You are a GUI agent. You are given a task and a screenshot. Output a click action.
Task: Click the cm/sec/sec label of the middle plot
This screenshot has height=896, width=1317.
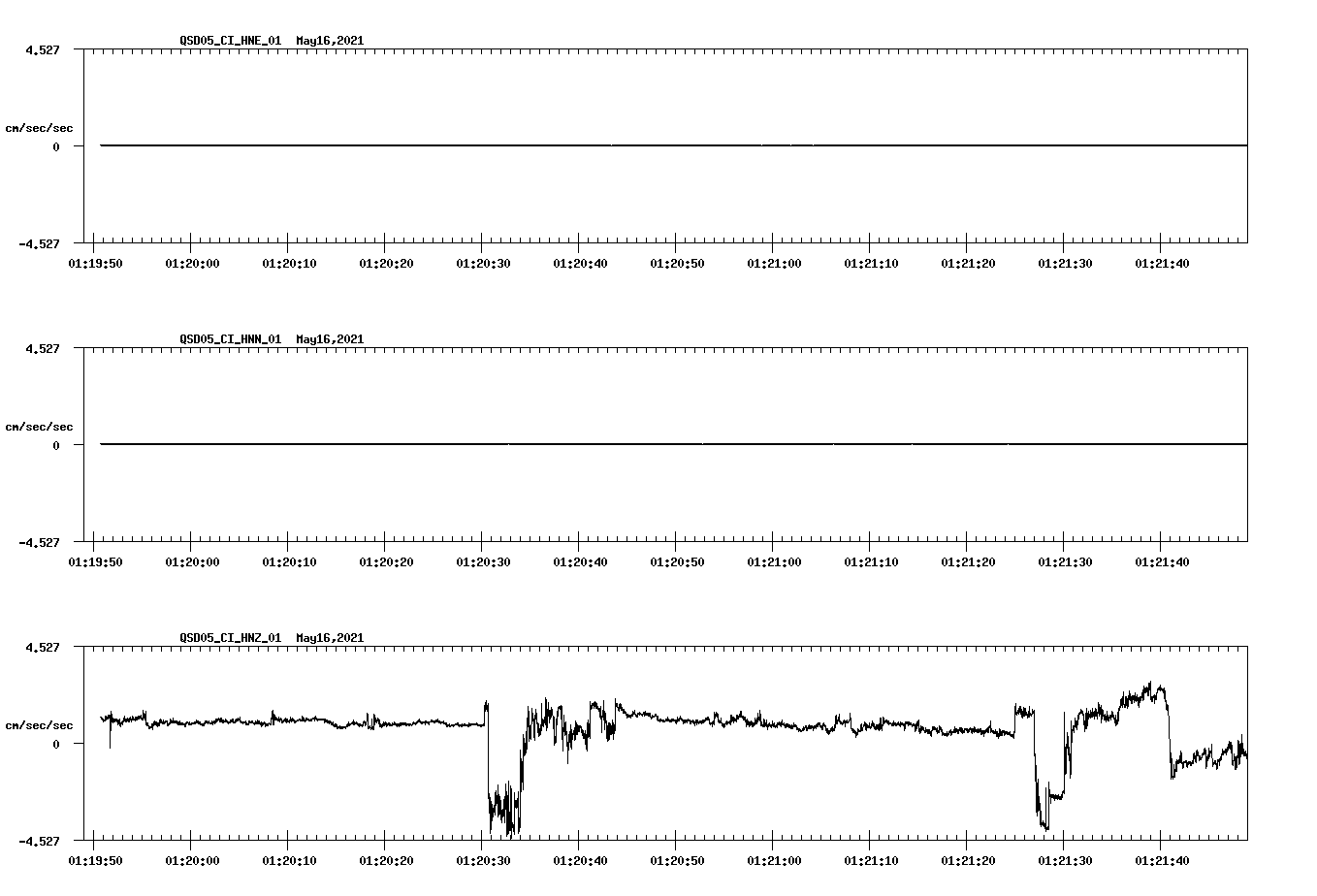point(40,426)
